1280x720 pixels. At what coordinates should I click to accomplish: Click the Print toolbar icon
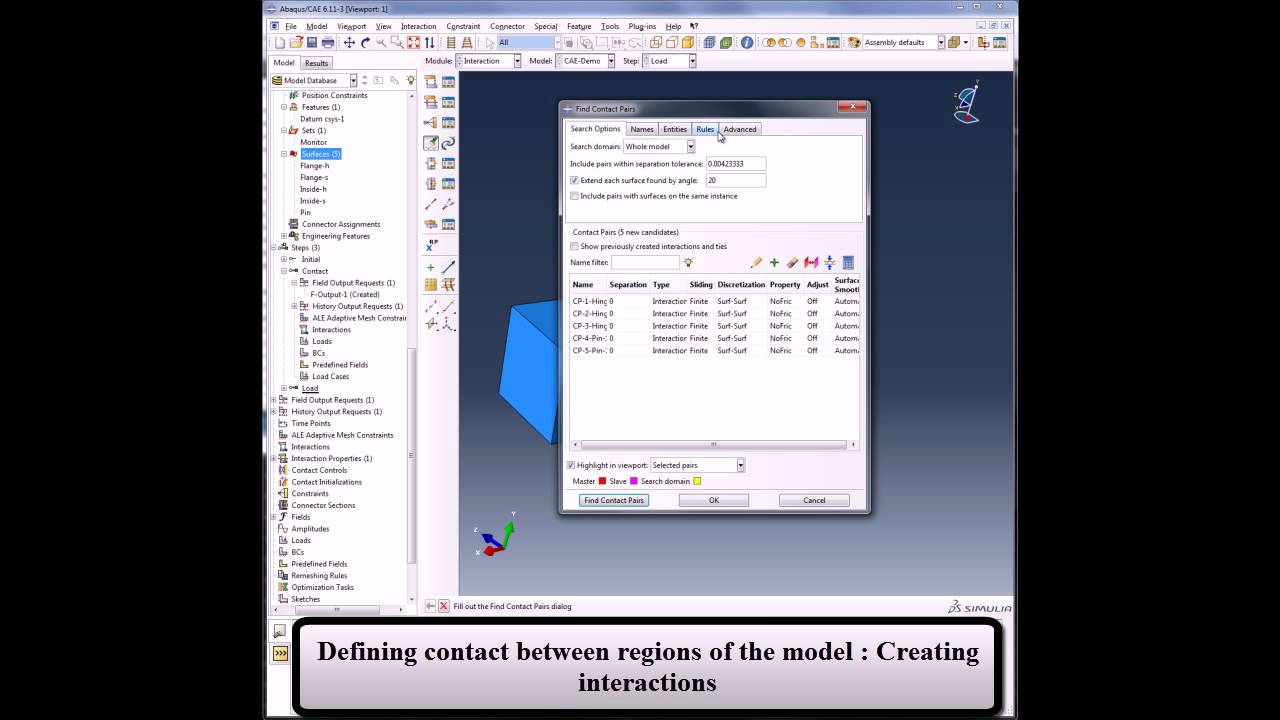click(328, 43)
